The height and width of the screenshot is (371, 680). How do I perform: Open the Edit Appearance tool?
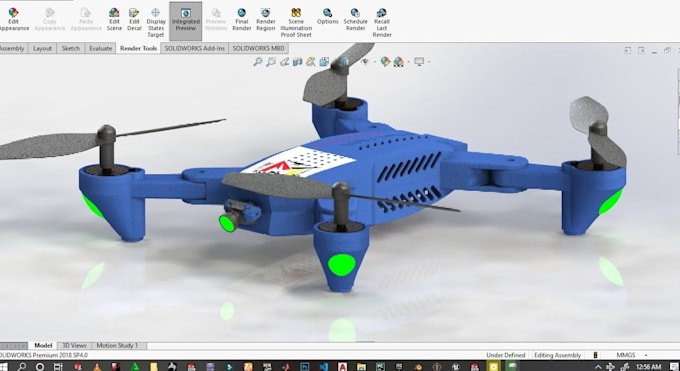tap(13, 20)
